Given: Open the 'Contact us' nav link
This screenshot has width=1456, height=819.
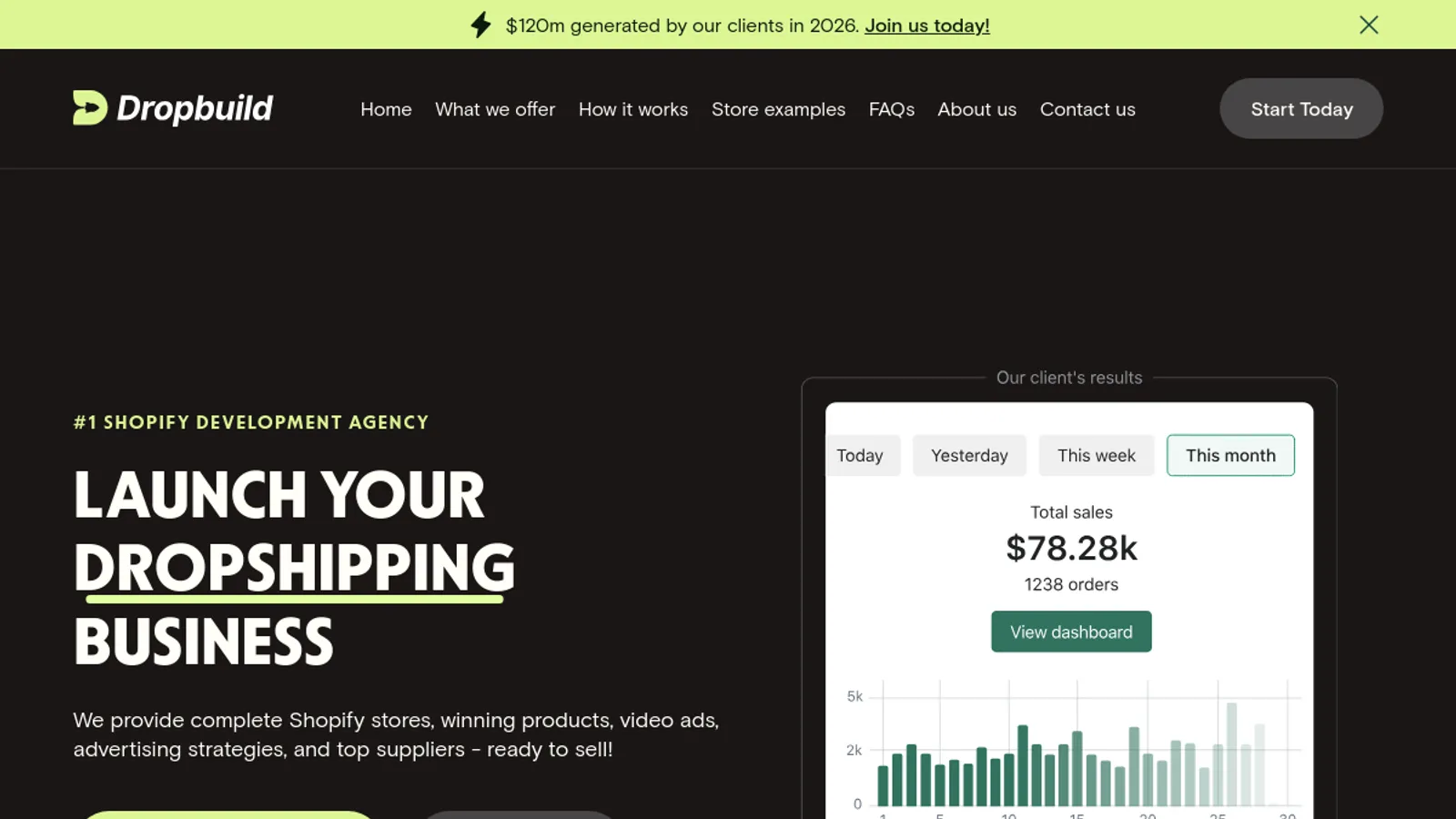Looking at the screenshot, I should pos(1087,109).
